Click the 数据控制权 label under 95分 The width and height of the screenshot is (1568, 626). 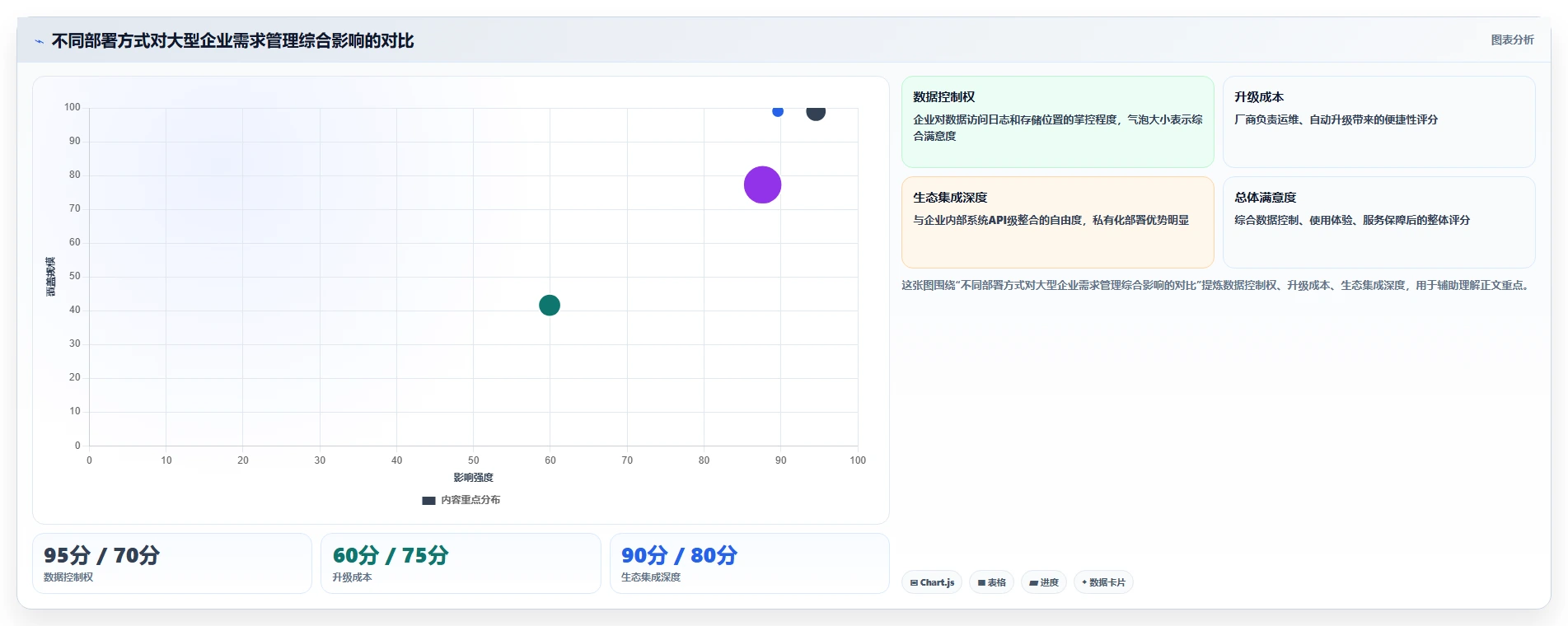click(x=68, y=577)
